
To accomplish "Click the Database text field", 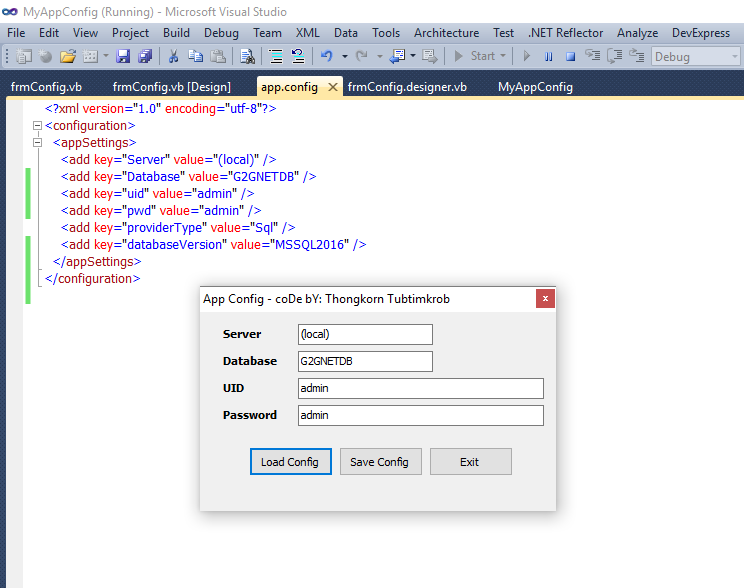I will pos(365,361).
